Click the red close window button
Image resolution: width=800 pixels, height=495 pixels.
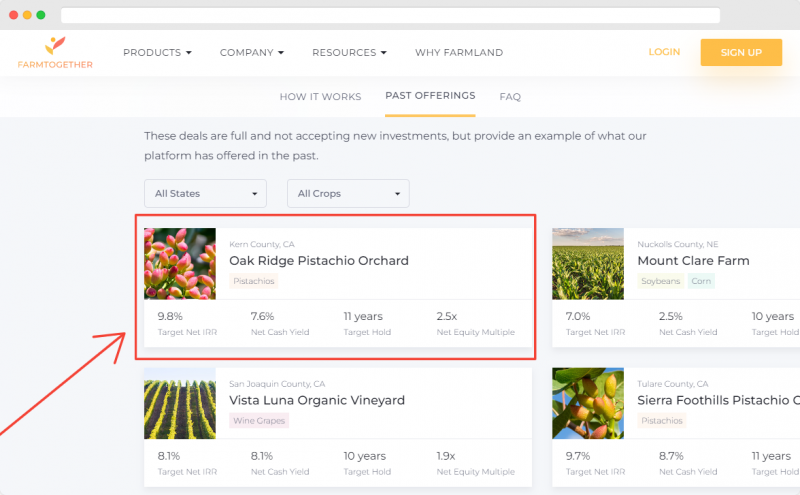pyautogui.click(x=14, y=15)
